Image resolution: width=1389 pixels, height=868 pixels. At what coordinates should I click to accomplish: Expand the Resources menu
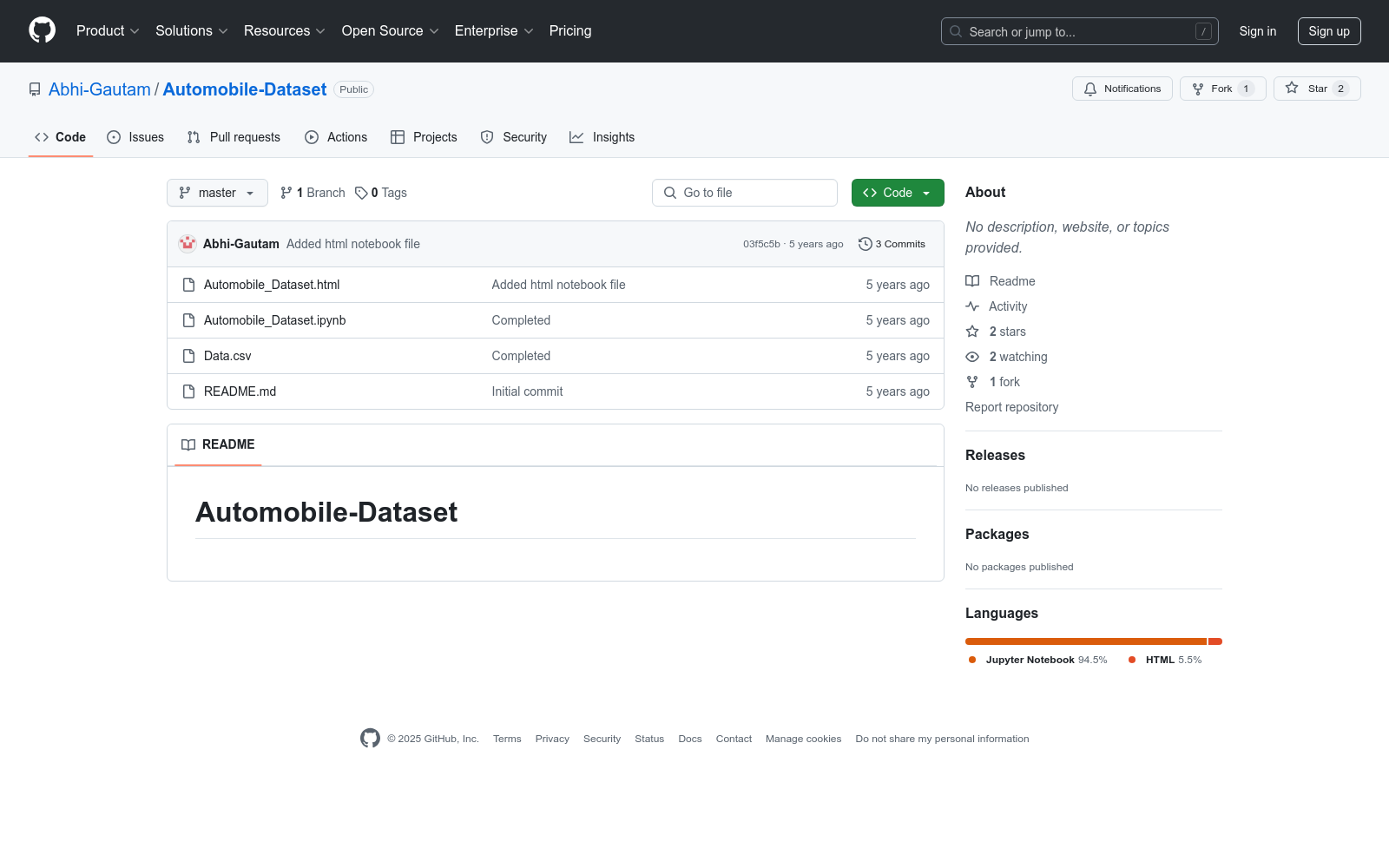[x=285, y=31]
